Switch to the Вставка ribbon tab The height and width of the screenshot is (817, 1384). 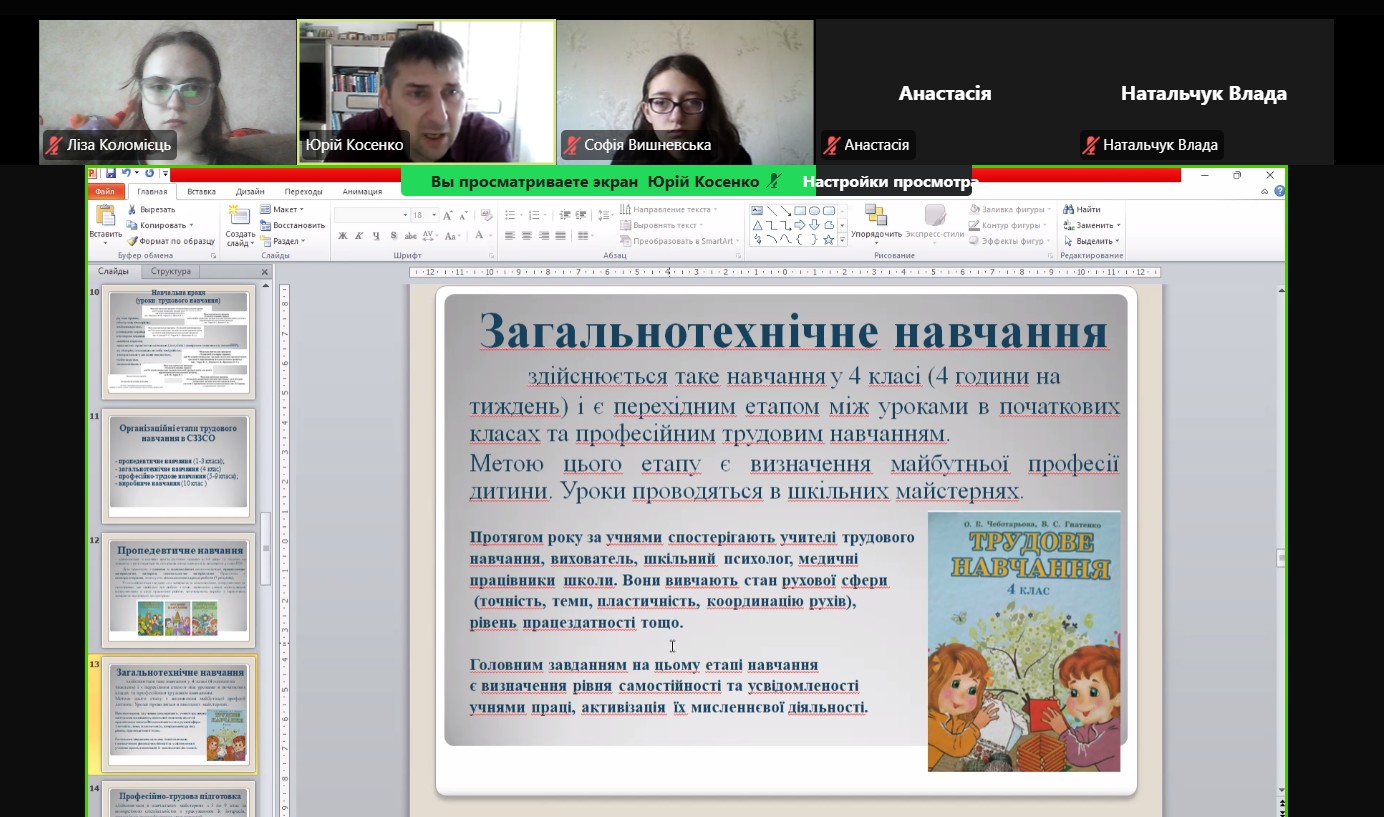click(201, 191)
